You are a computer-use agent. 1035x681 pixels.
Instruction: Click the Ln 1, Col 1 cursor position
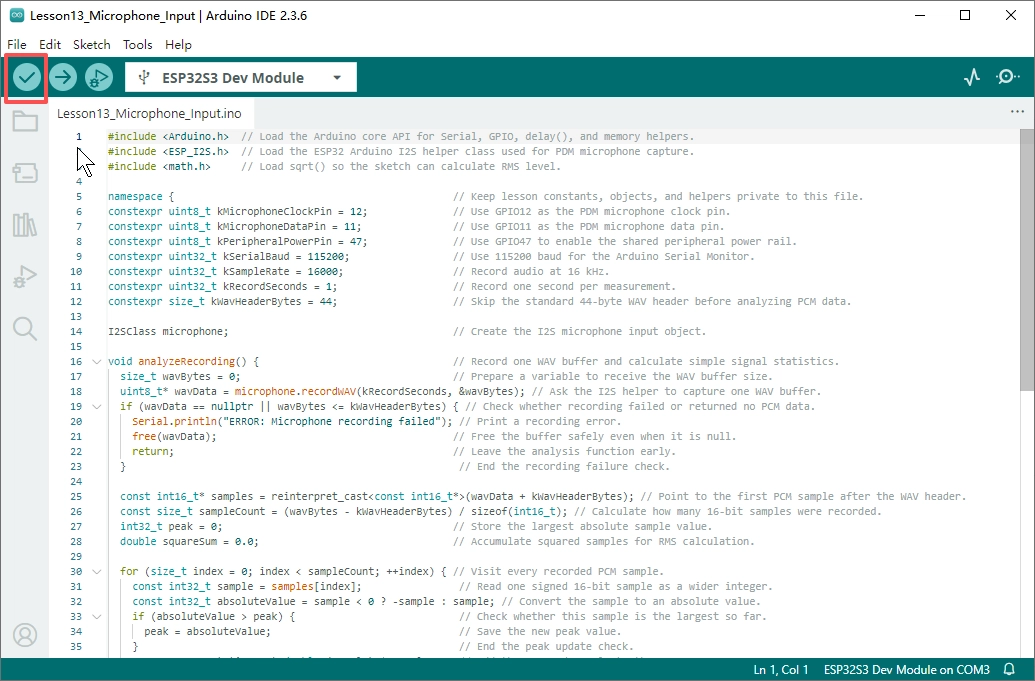[781, 669]
